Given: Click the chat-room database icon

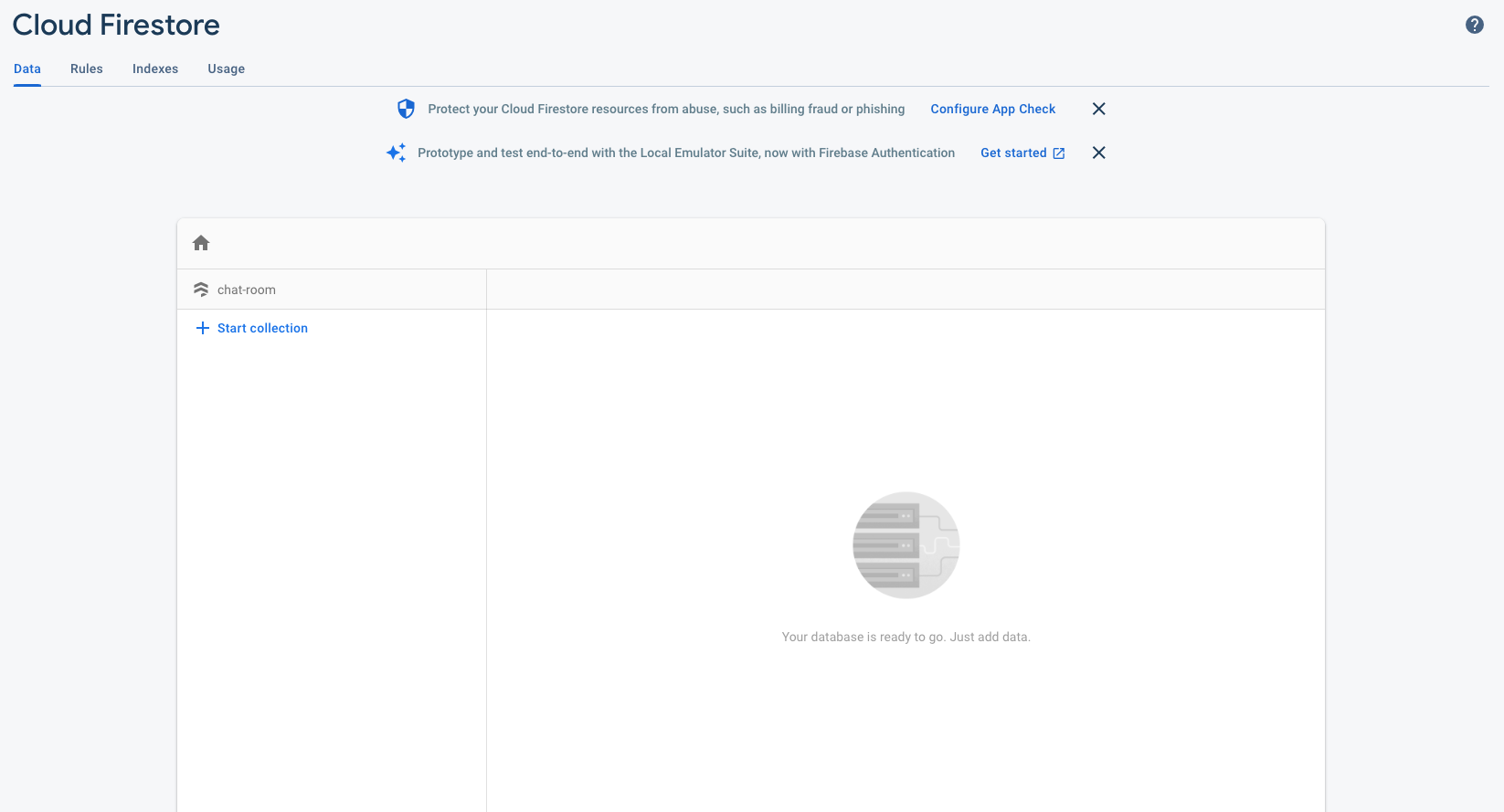Looking at the screenshot, I should tap(201, 290).
